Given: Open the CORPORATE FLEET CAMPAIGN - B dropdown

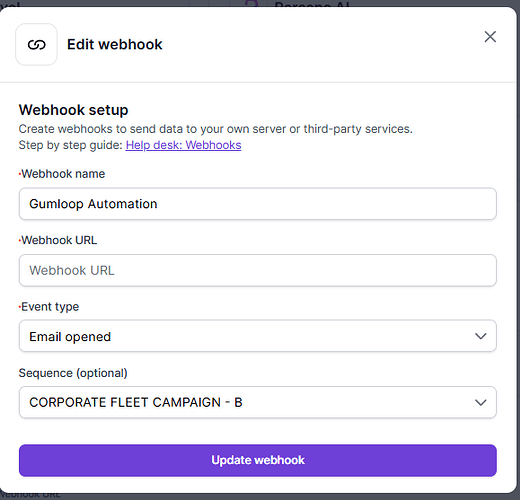Looking at the screenshot, I should pyautogui.click(x=258, y=402).
